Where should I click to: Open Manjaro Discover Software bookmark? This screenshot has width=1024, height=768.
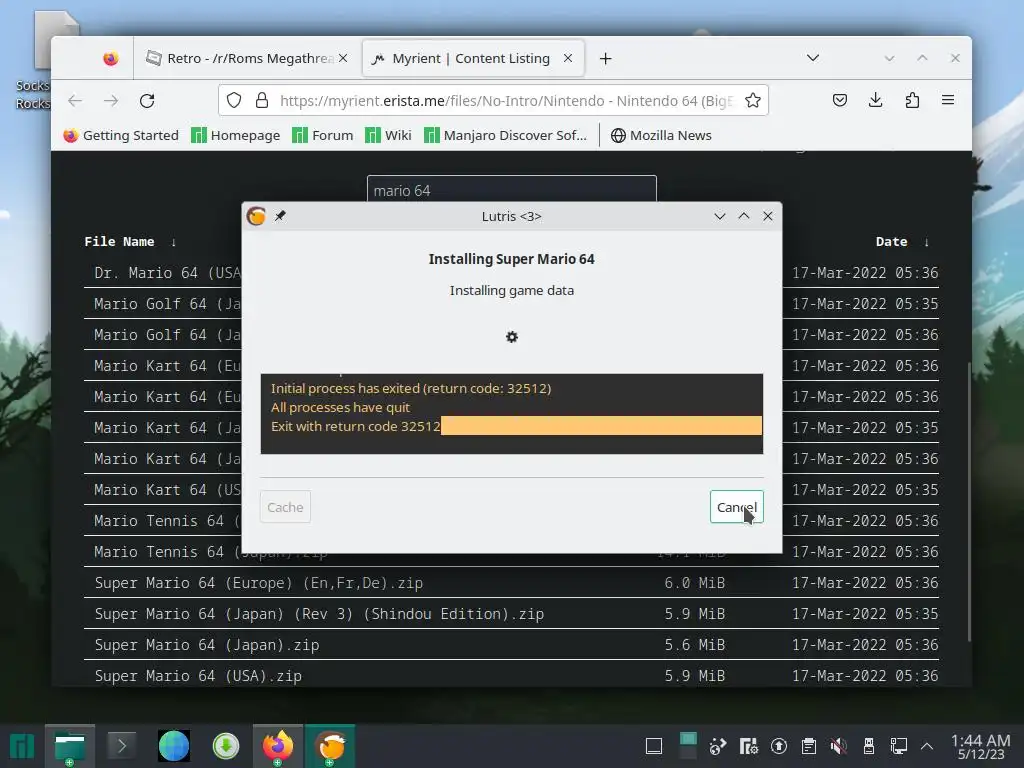tap(505, 135)
